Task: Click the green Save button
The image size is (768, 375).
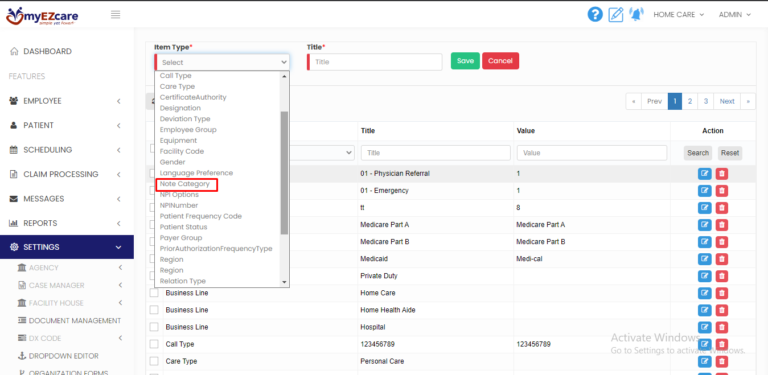Action: pos(465,61)
